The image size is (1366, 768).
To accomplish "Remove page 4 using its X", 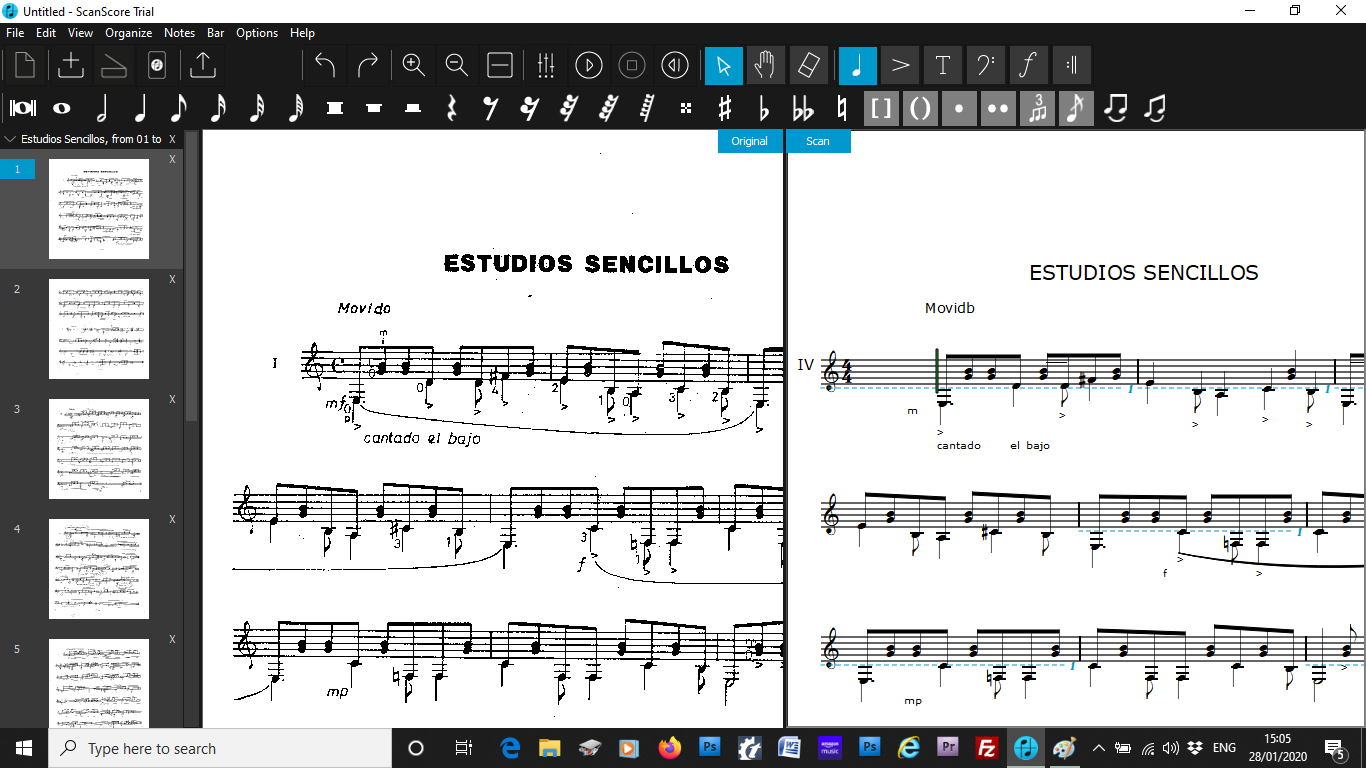I will (x=172, y=519).
